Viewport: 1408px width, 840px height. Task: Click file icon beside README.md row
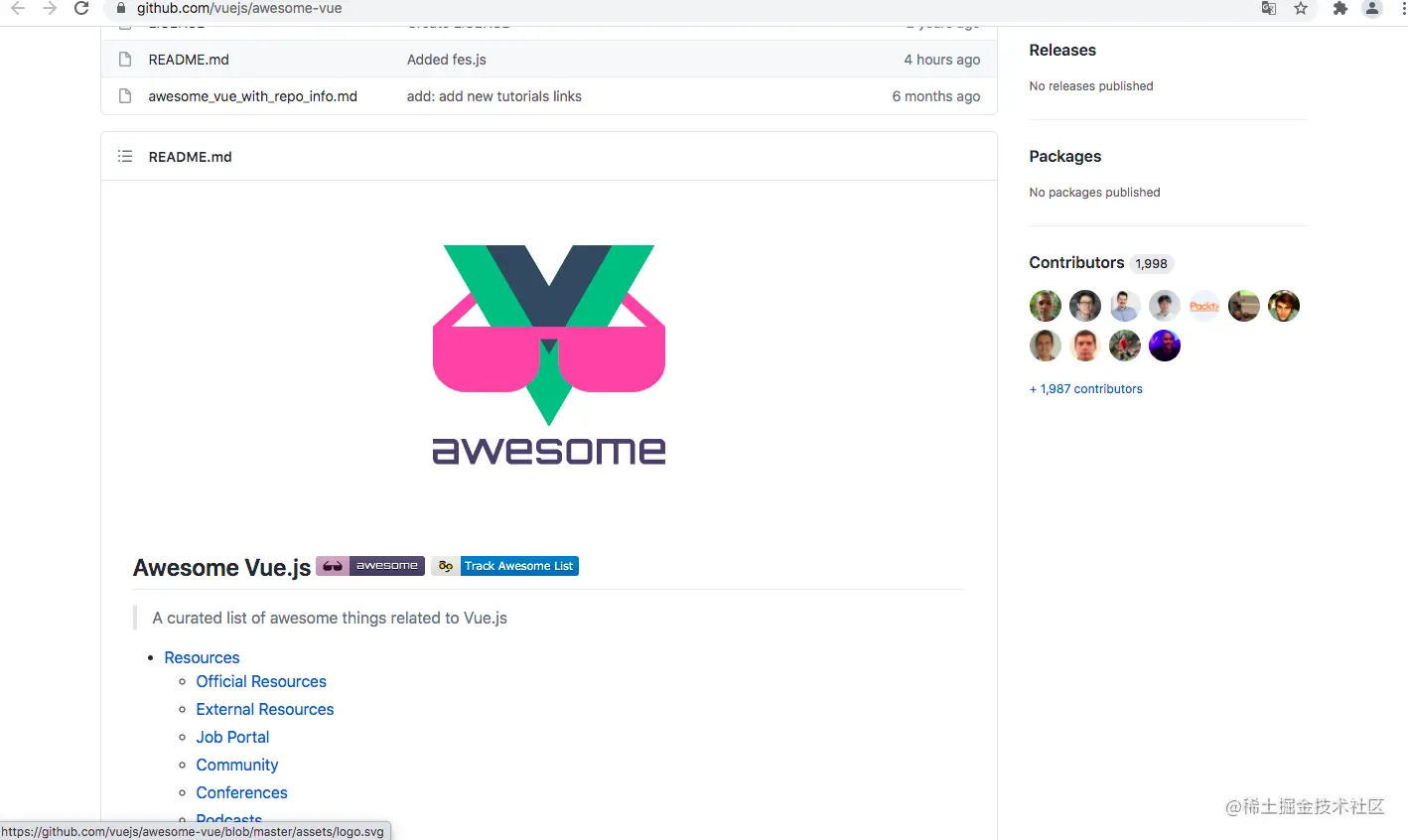(x=125, y=60)
